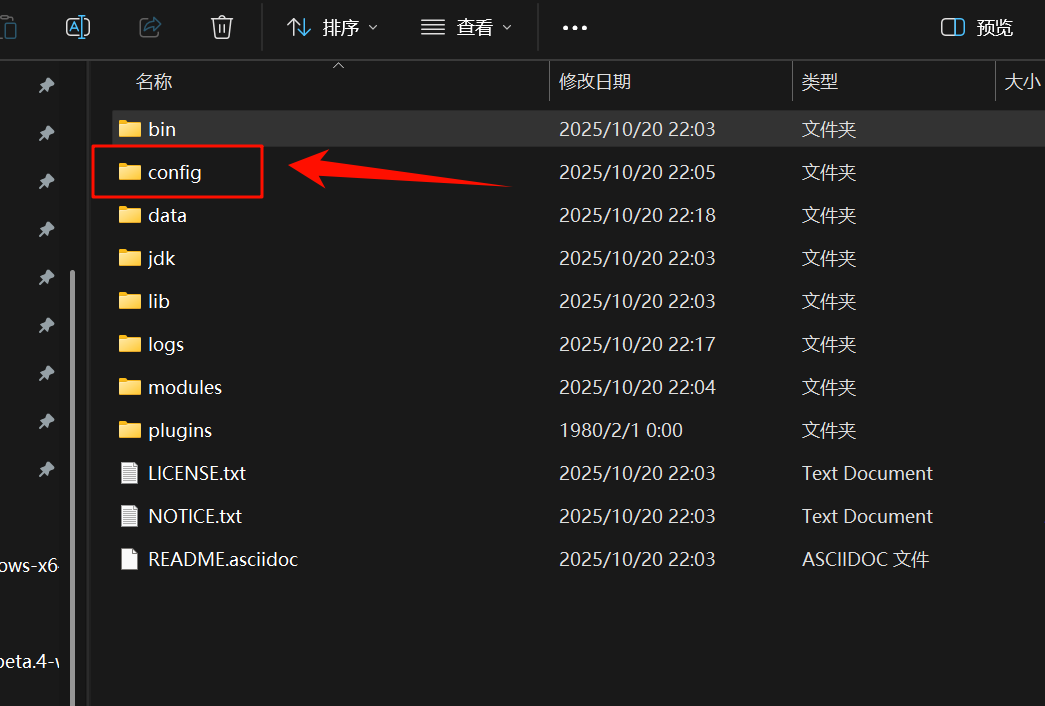Viewport: 1045px width, 706px height.
Task: Click the topmost pin icon in sidebar
Action: point(46,86)
